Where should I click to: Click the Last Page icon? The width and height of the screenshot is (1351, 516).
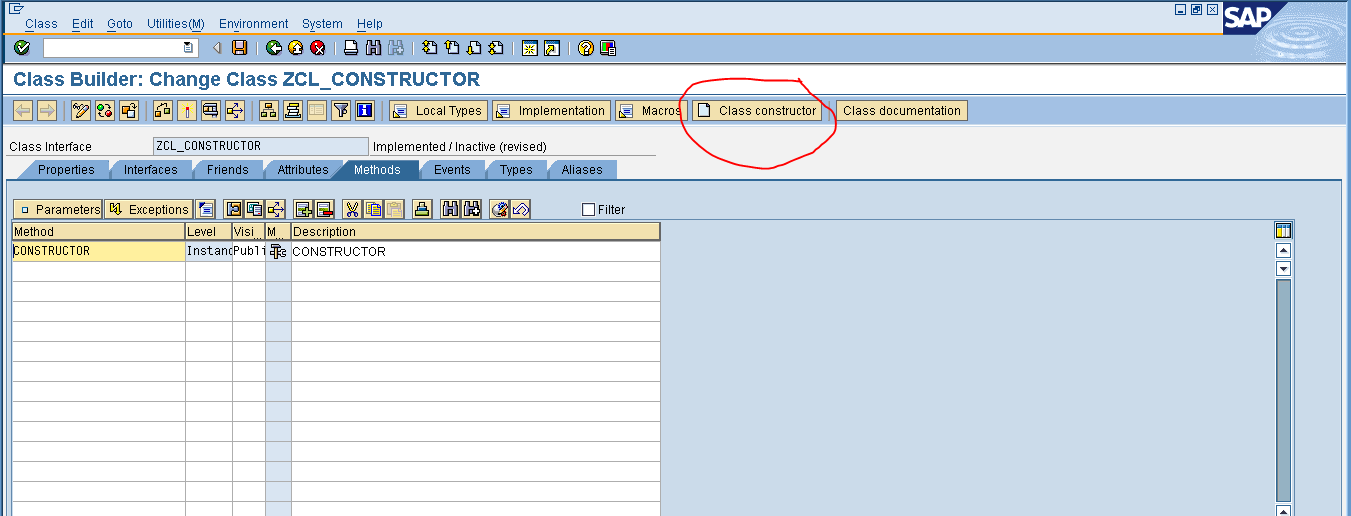(x=495, y=47)
